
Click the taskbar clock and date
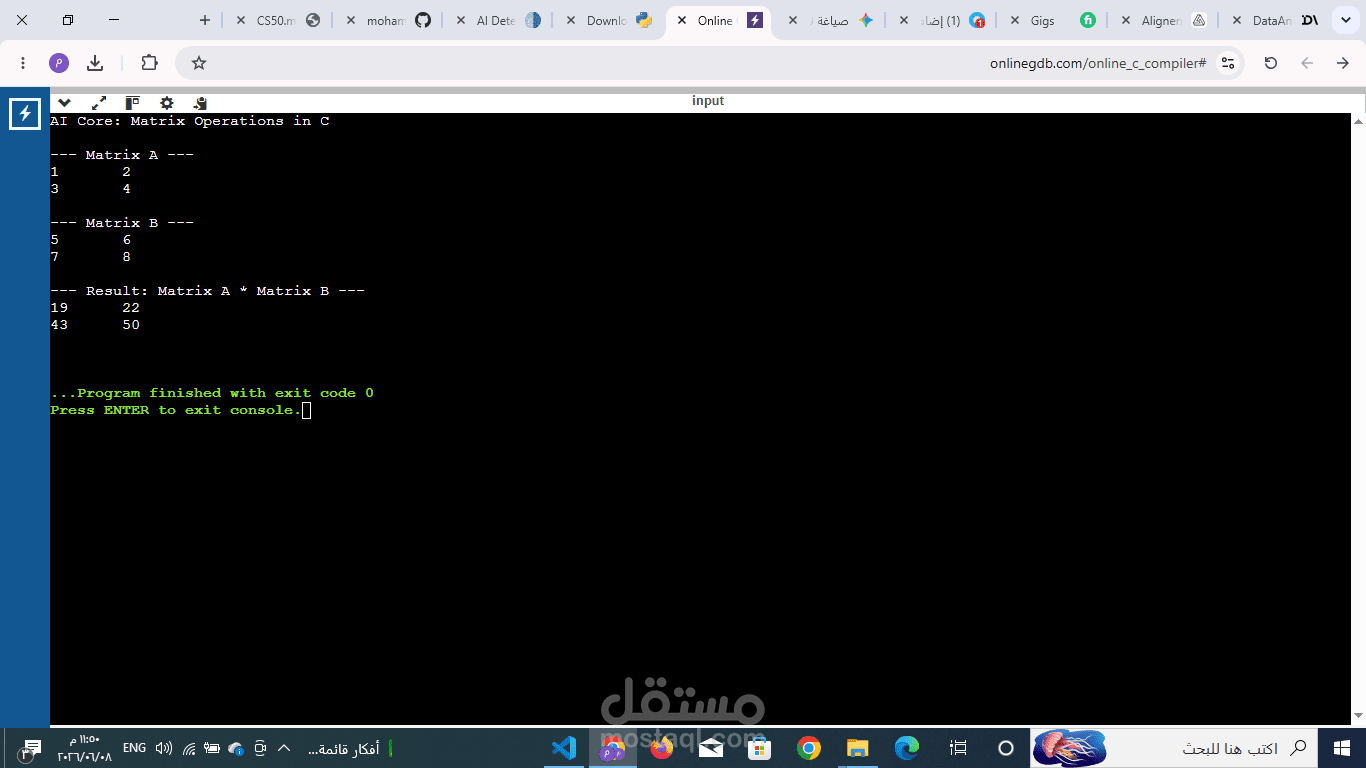coord(84,748)
